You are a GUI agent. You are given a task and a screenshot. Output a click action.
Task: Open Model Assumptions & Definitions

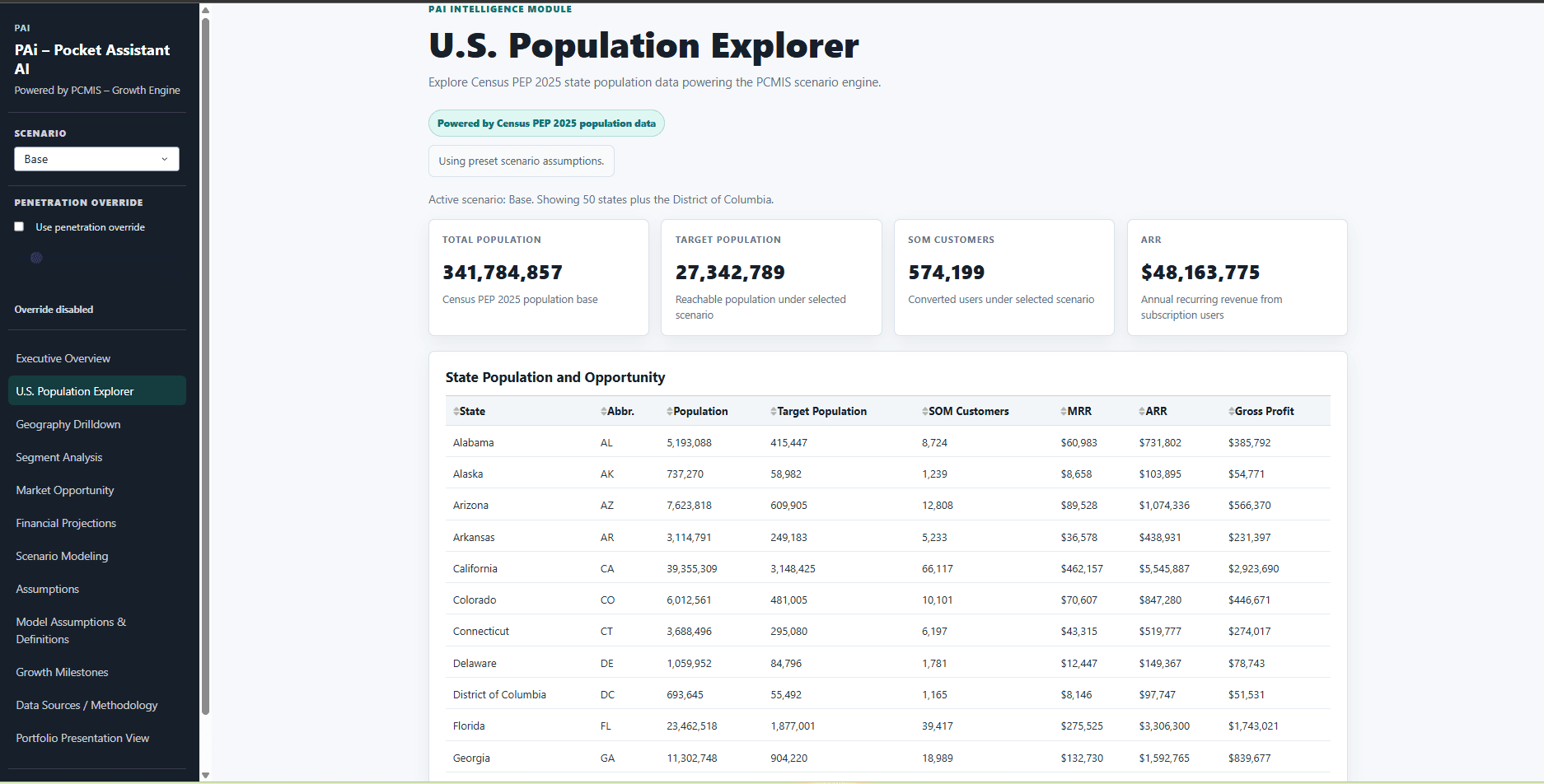[97, 631]
